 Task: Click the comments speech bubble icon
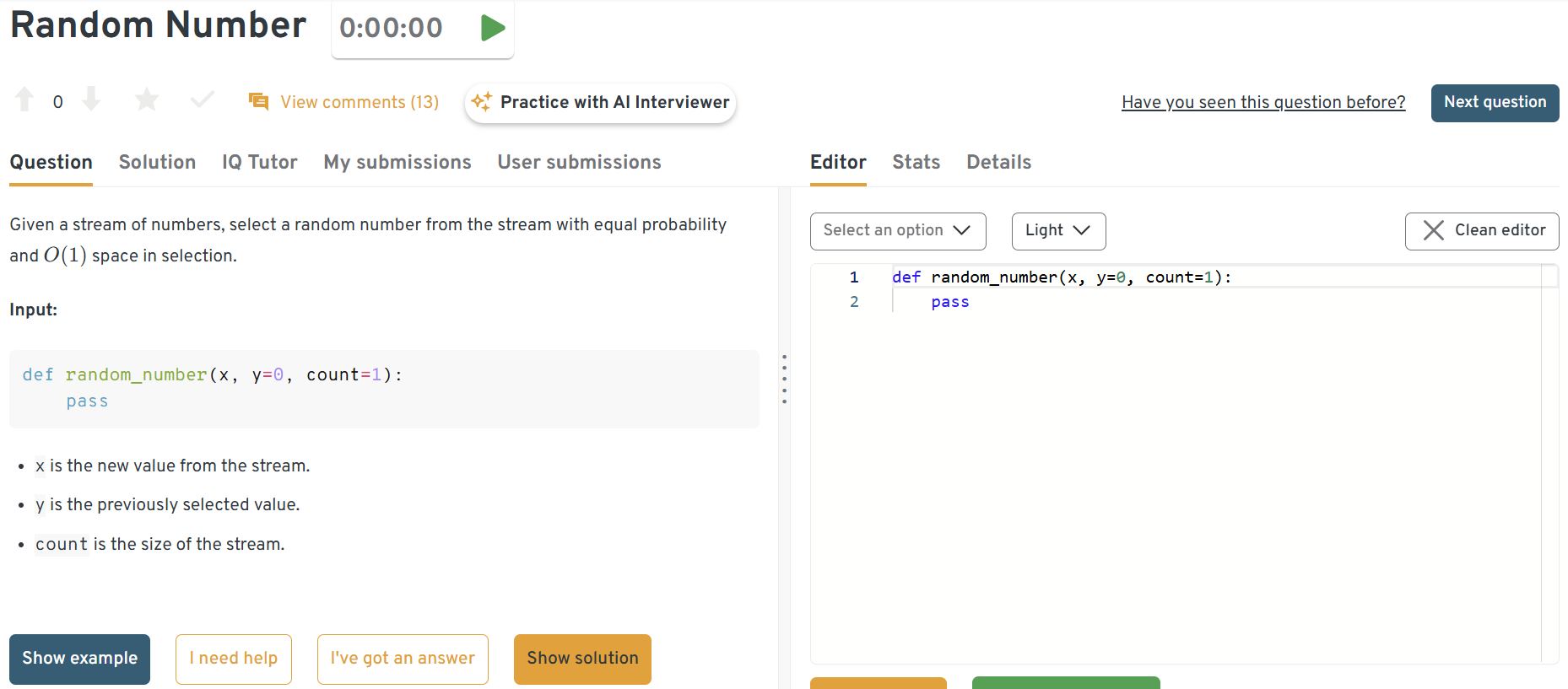pos(258,102)
